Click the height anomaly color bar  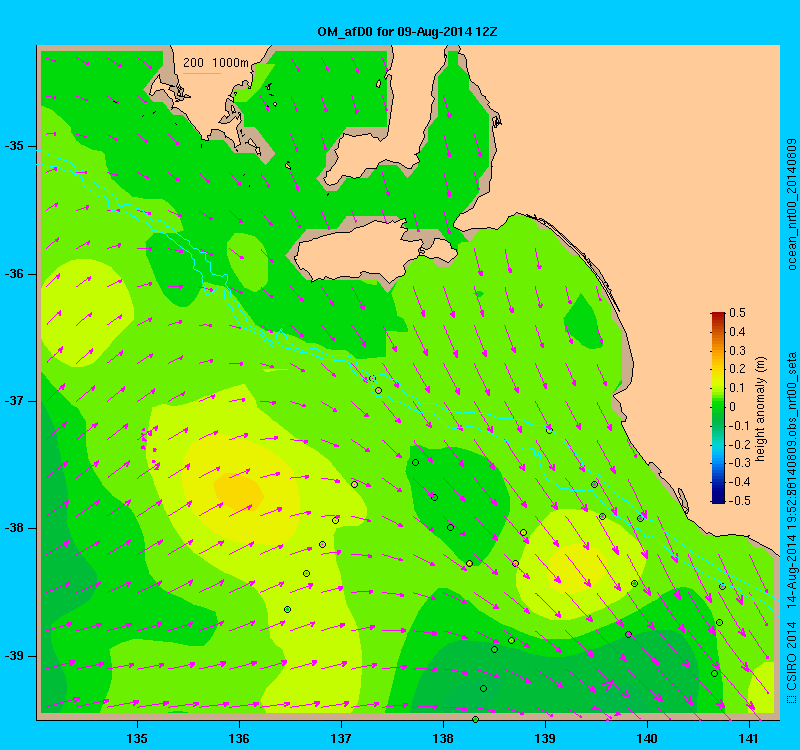click(x=718, y=407)
